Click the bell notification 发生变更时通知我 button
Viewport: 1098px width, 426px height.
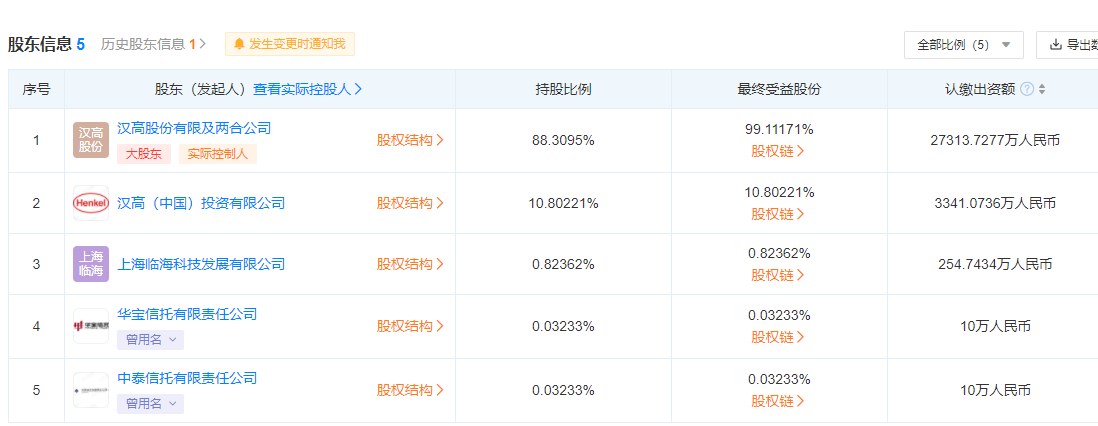(290, 44)
